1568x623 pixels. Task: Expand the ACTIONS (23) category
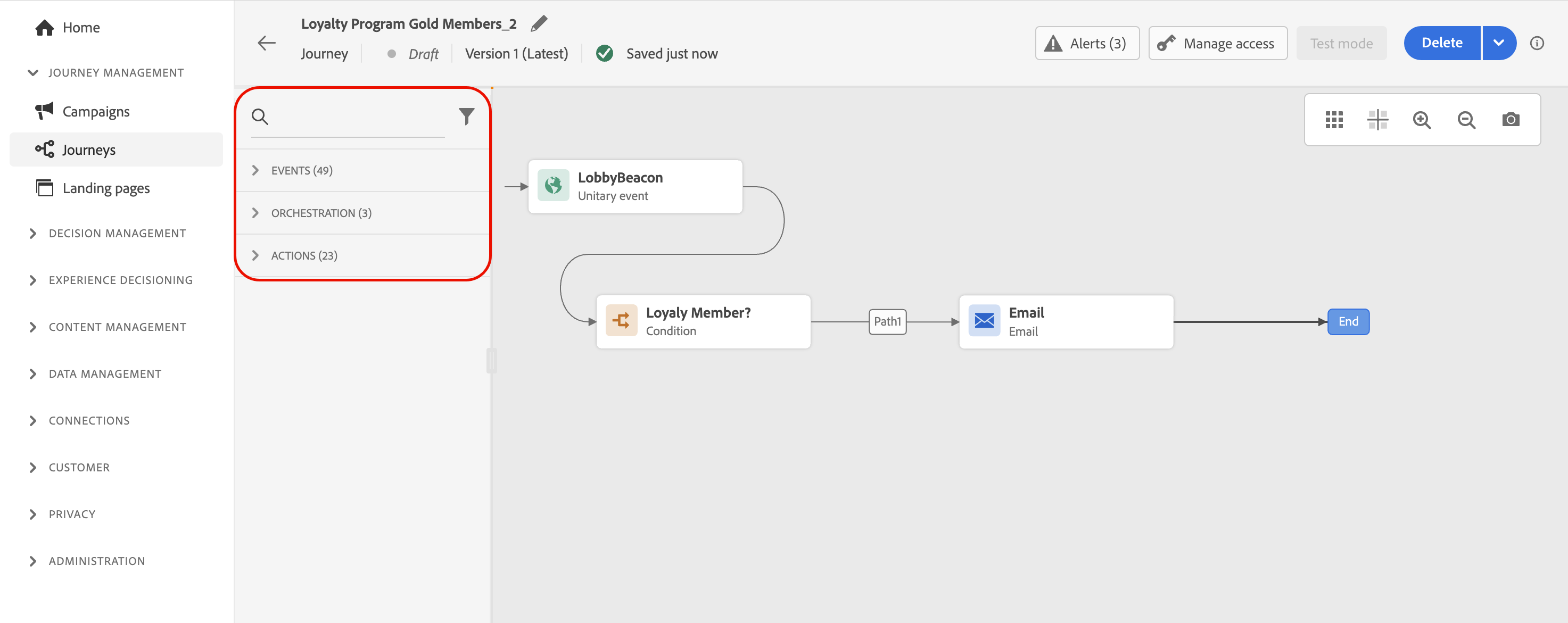pyautogui.click(x=304, y=255)
